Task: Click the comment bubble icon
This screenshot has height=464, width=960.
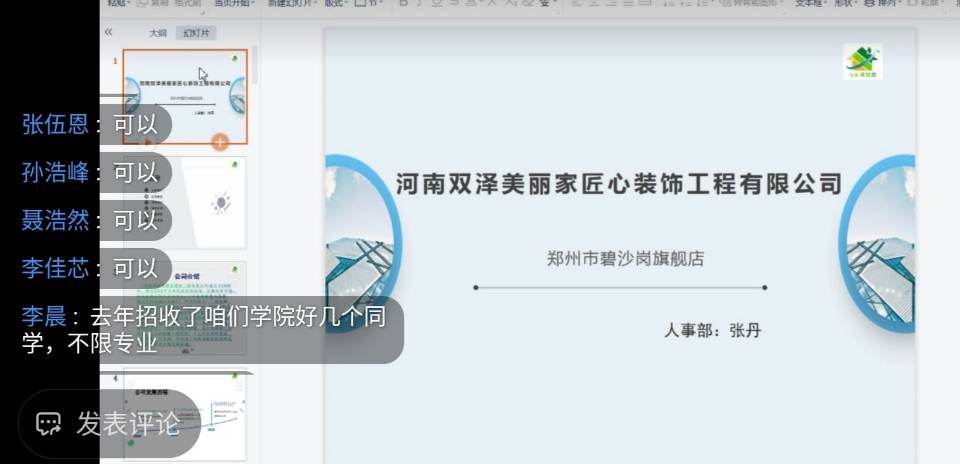Action: coord(48,423)
